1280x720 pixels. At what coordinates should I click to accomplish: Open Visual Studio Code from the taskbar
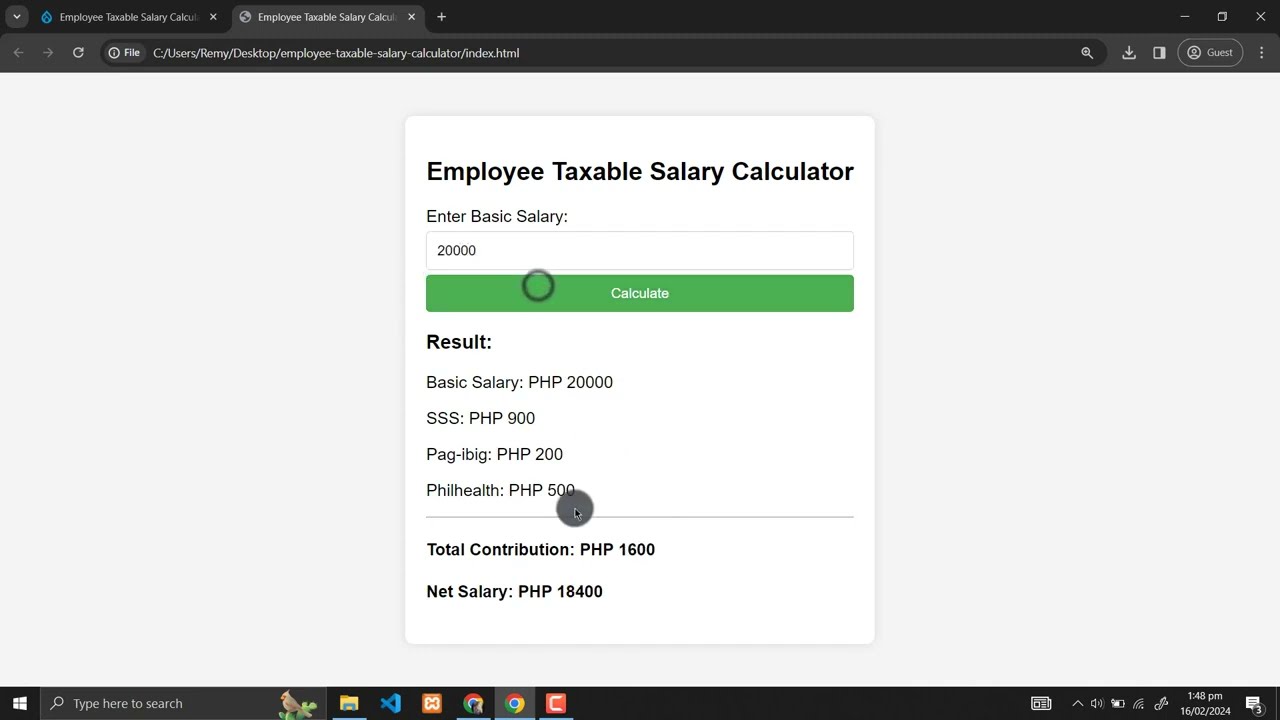390,704
